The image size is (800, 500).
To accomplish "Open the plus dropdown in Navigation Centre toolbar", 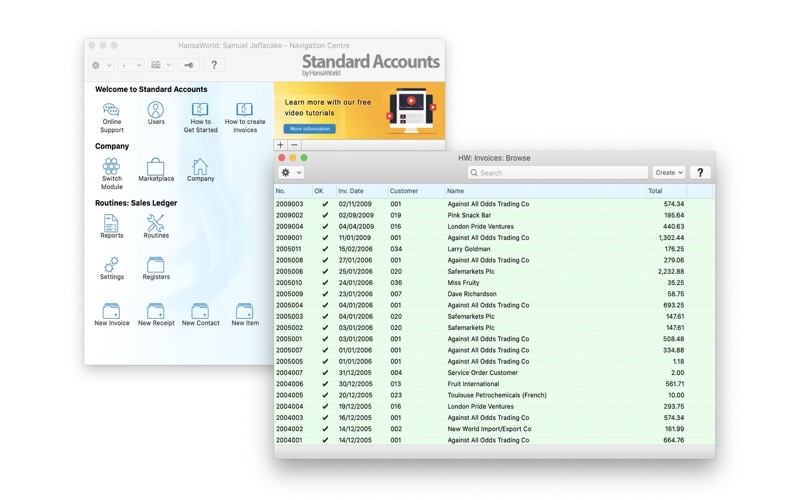I will (131, 65).
